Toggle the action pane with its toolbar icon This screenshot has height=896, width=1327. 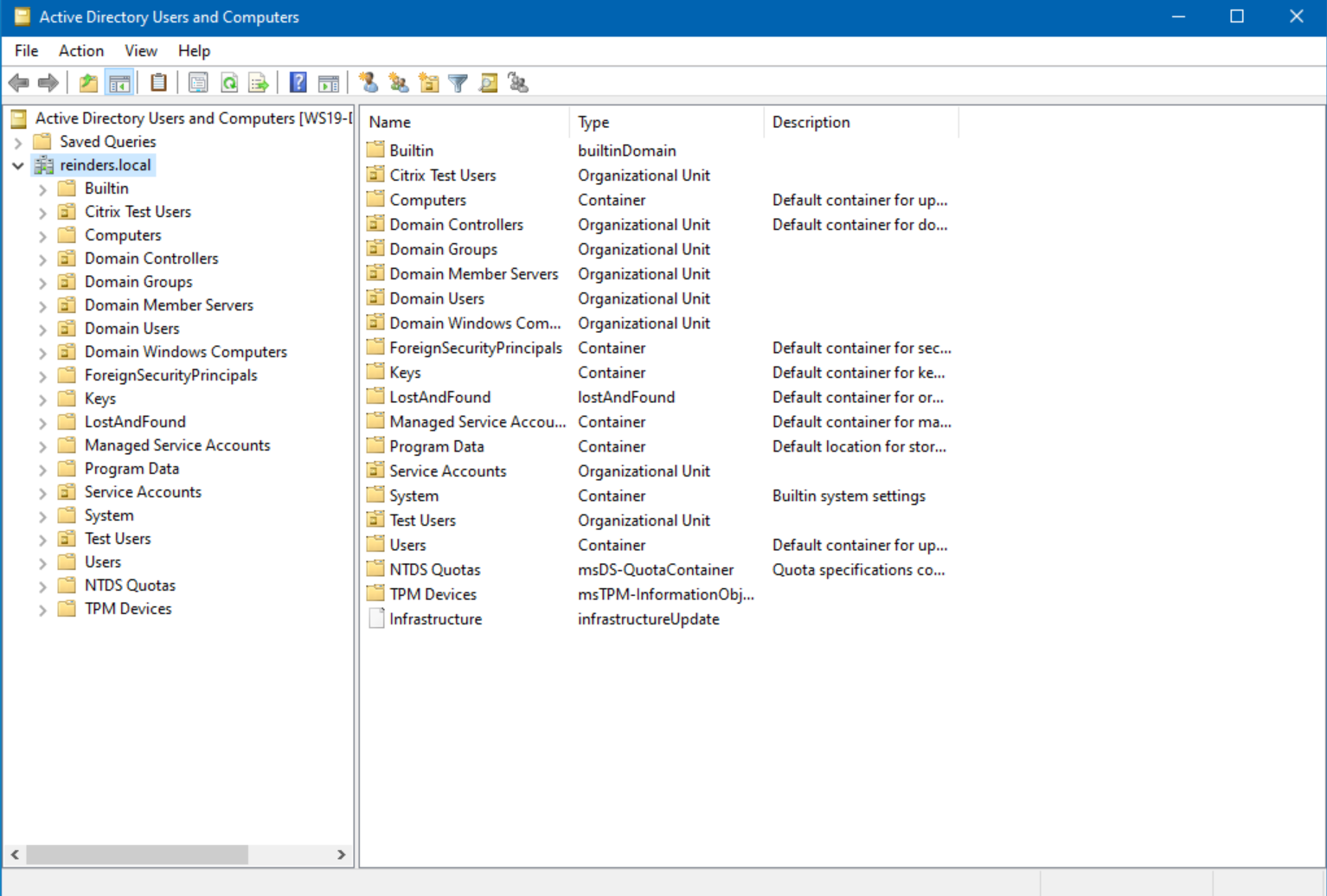point(328,82)
